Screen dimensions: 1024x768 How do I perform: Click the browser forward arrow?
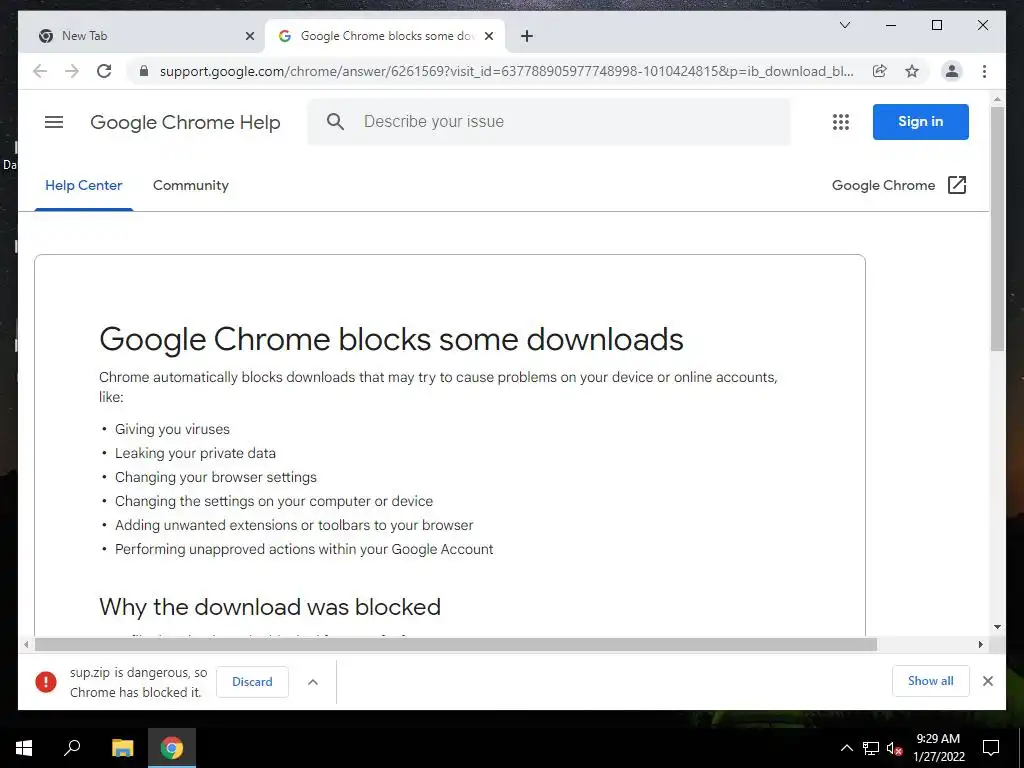pyautogui.click(x=72, y=71)
